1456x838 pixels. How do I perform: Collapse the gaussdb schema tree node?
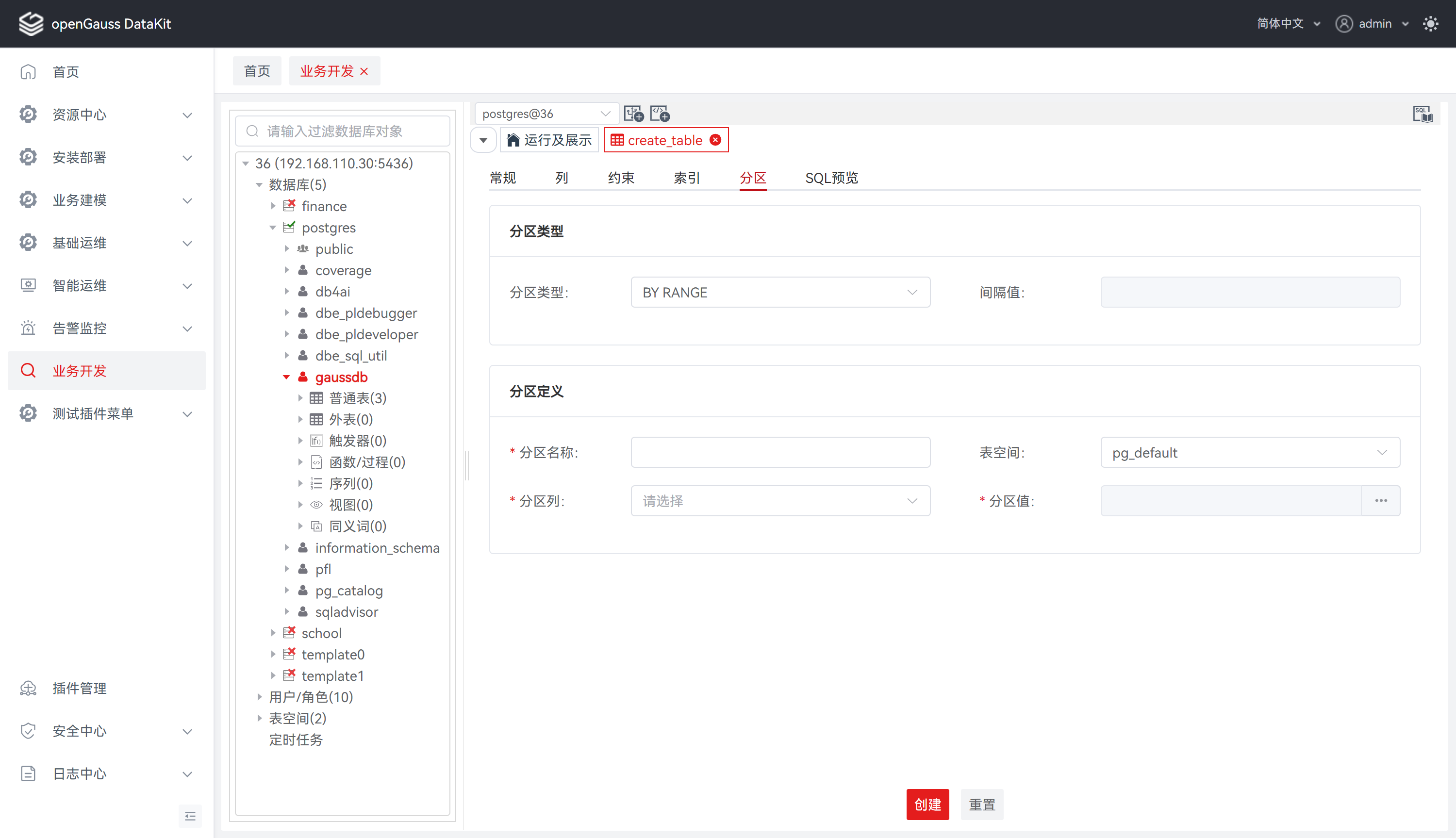(x=286, y=377)
